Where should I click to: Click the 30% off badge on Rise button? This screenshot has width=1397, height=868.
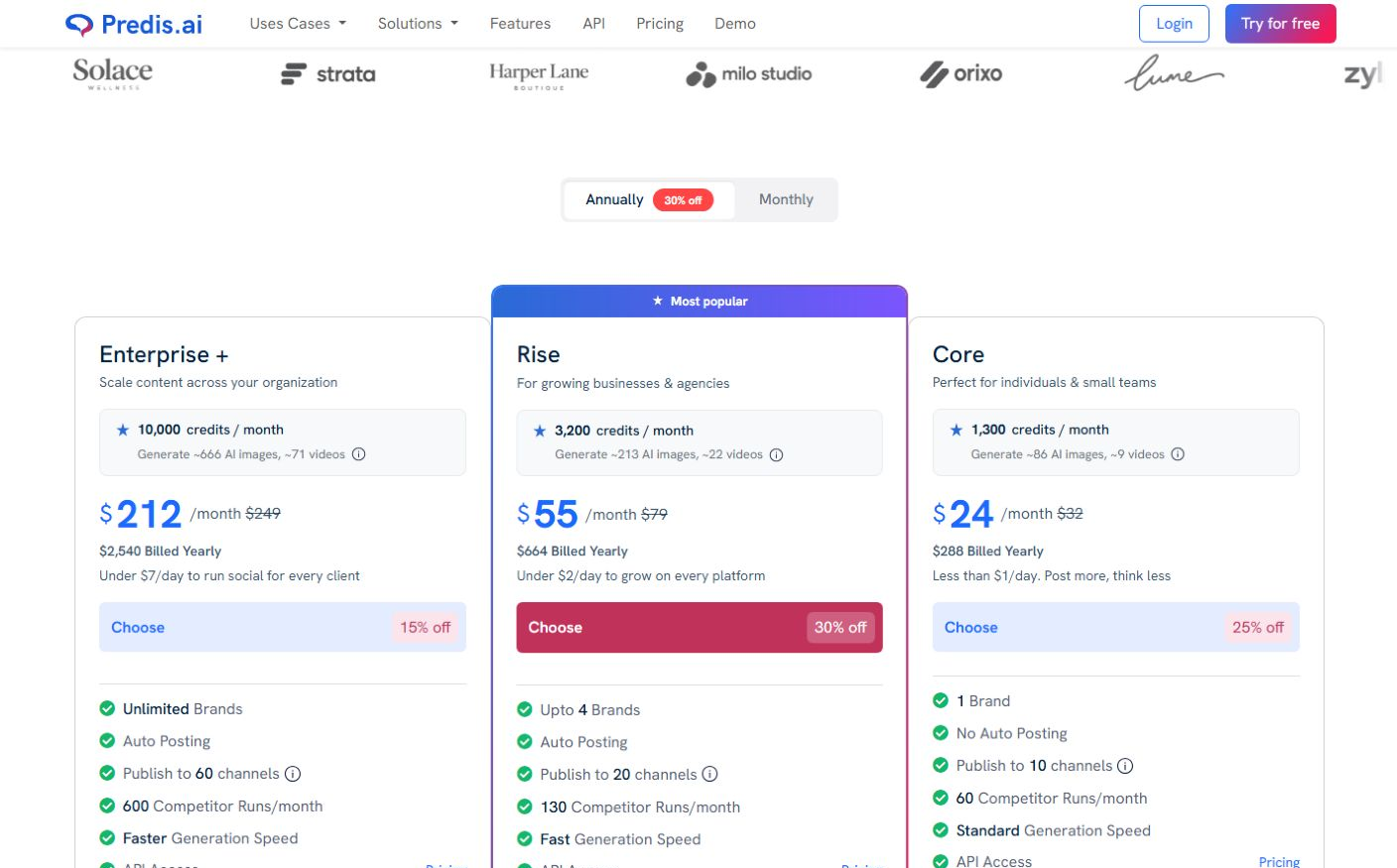[x=840, y=627]
